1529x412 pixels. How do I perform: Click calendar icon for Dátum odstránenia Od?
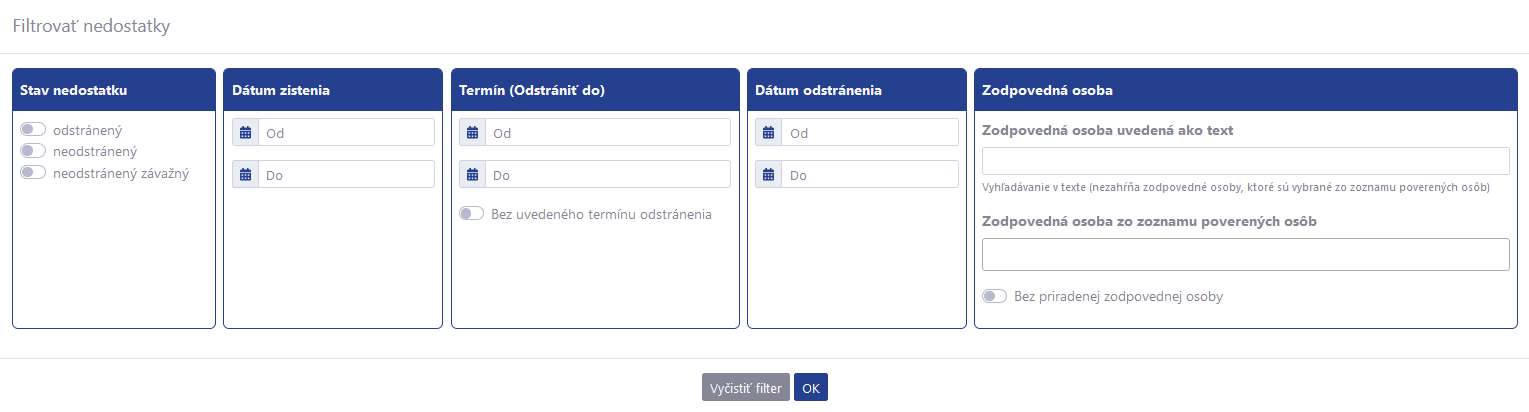pos(769,132)
